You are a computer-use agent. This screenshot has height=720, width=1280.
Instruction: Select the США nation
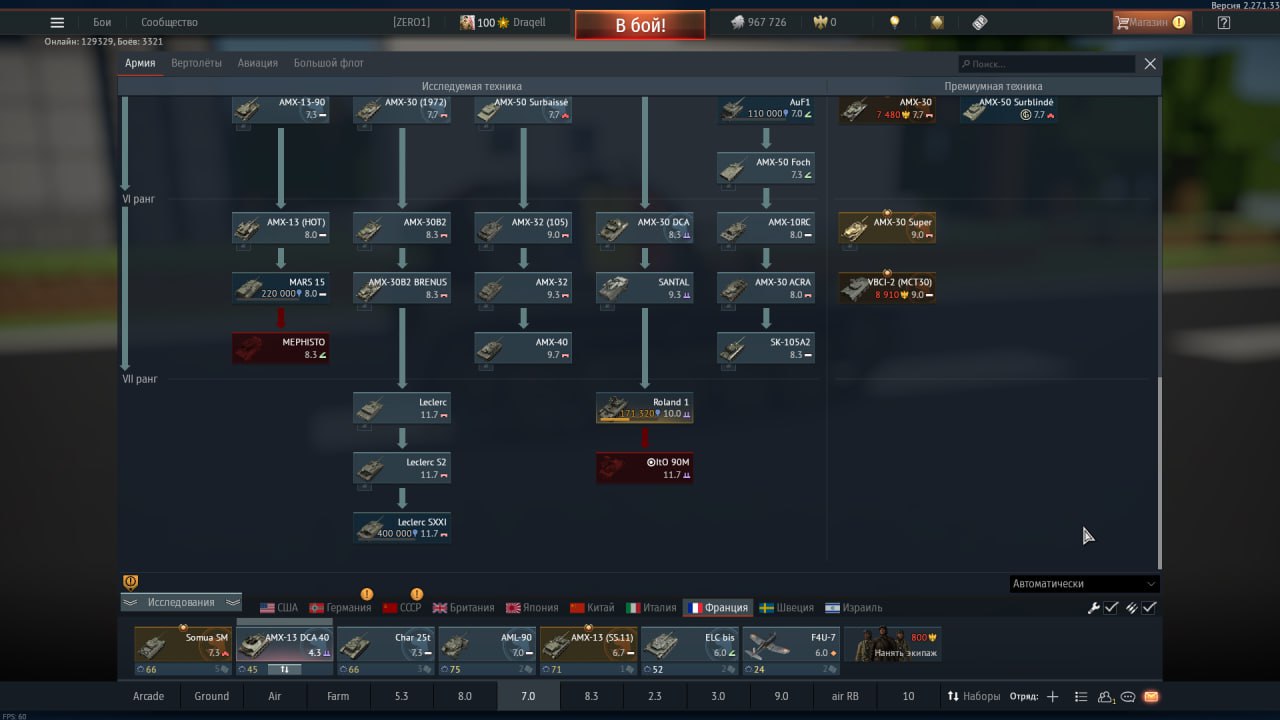point(279,608)
